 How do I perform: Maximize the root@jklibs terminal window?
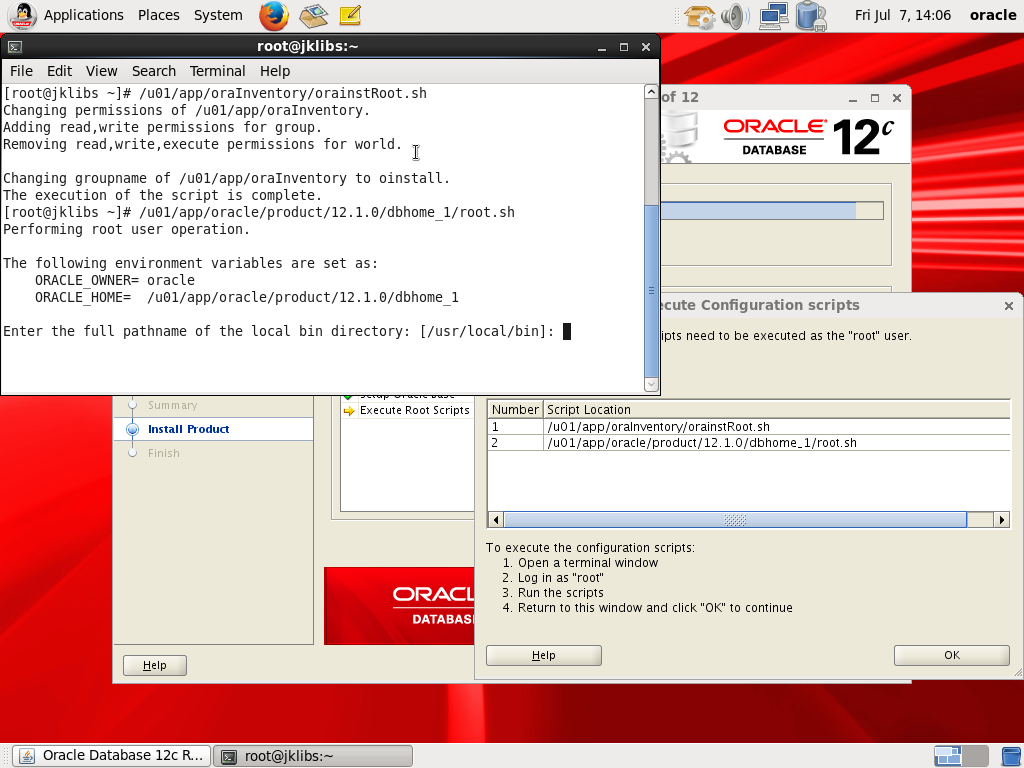[624, 47]
